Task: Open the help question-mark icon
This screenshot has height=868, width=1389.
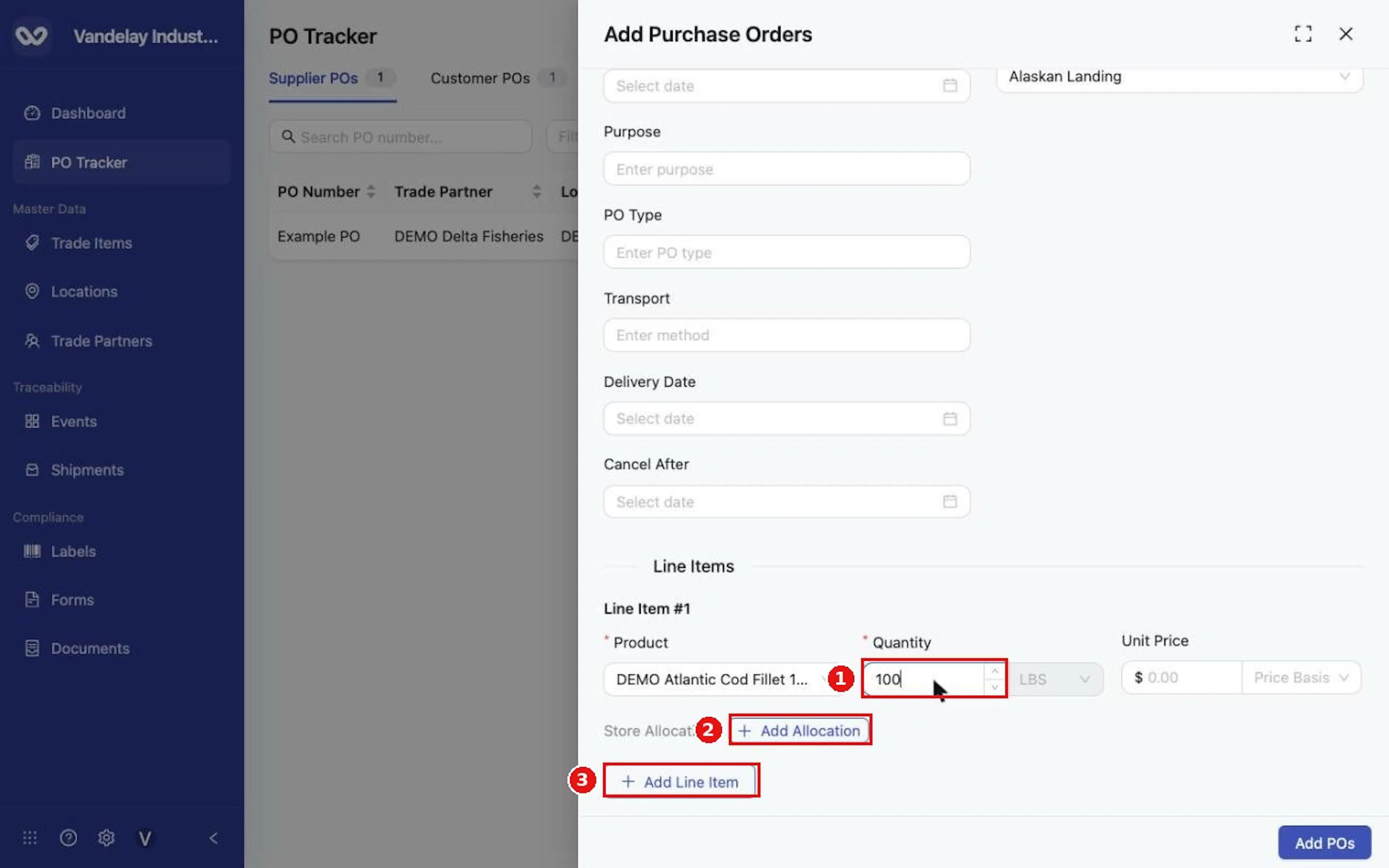Action: coord(68,838)
